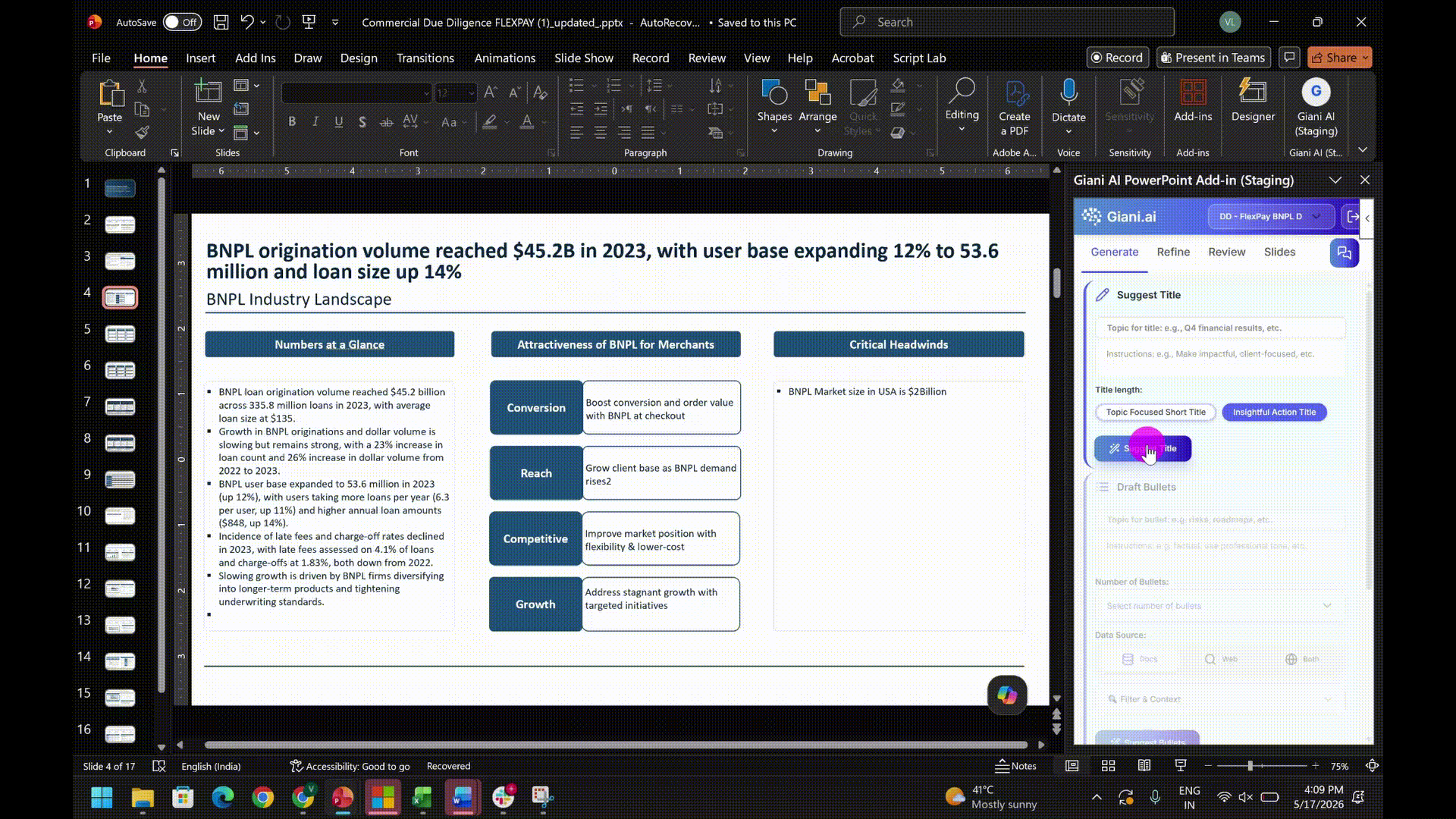Click Accessibility: Good to go status

click(350, 766)
